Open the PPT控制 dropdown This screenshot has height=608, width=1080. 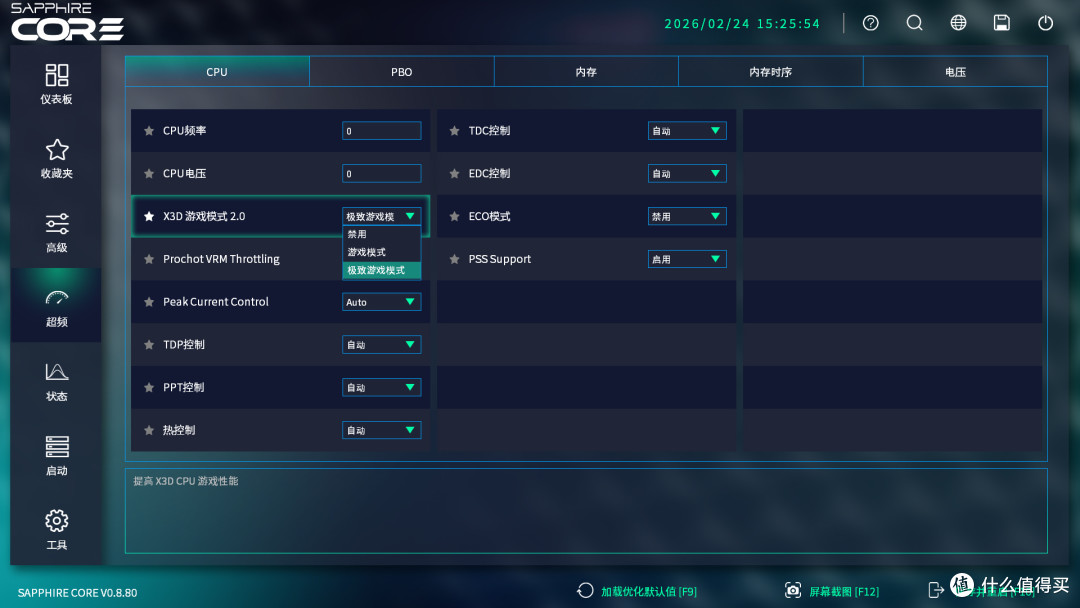[x=382, y=387]
